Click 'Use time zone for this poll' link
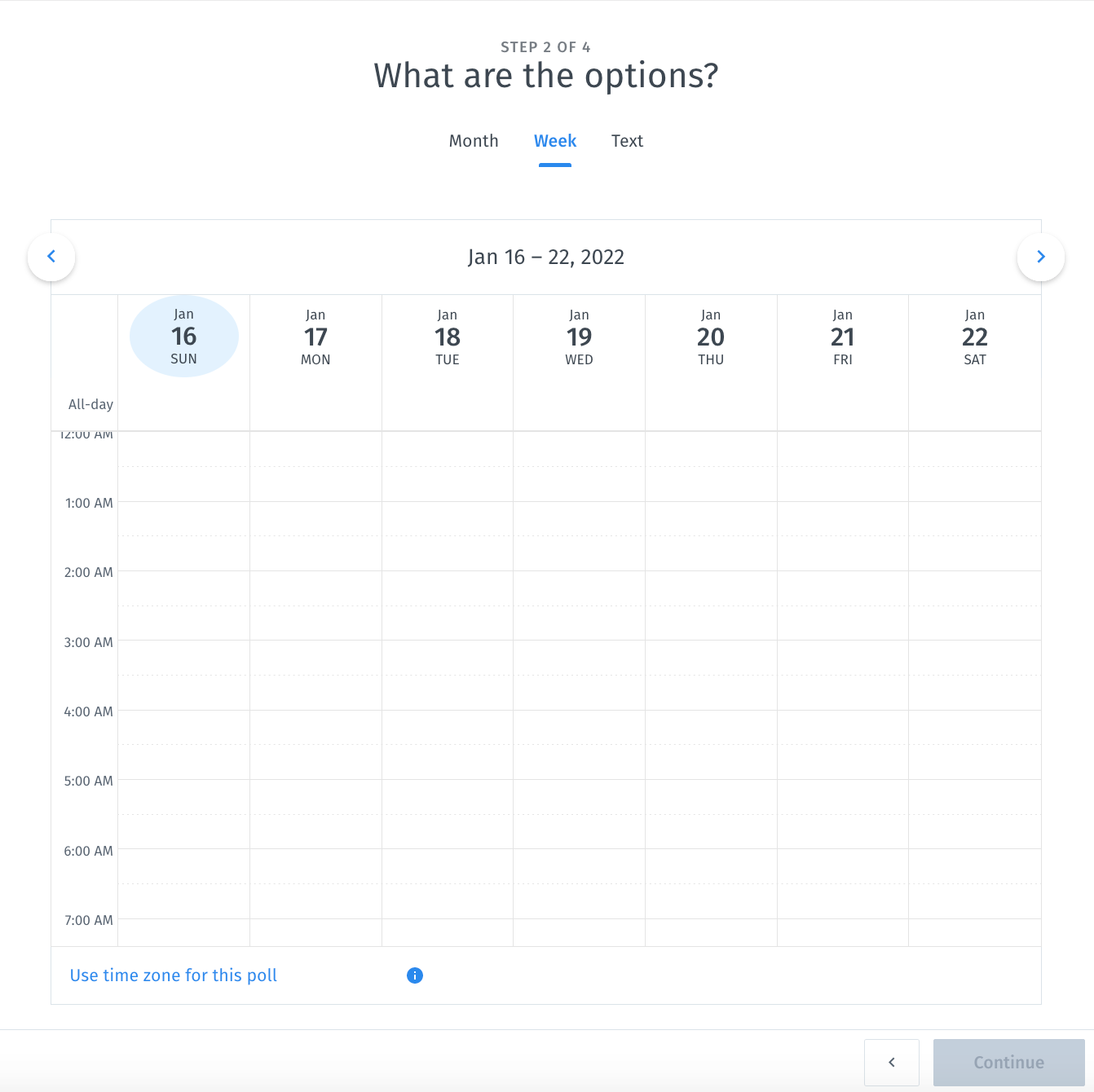Image resolution: width=1094 pixels, height=1092 pixels. tap(174, 975)
